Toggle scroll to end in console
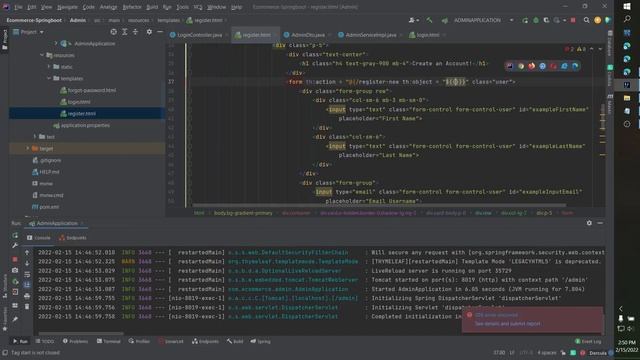This screenshot has width=640, height=360. pos(27,285)
